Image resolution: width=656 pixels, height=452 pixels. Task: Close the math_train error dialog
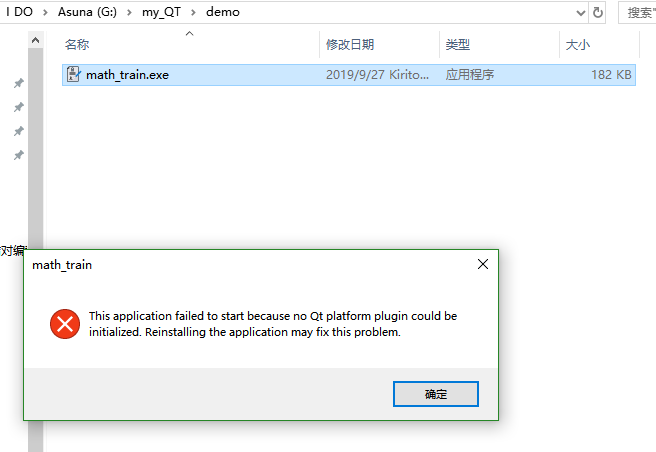coord(483,264)
